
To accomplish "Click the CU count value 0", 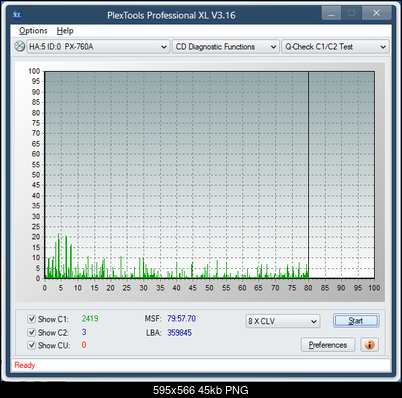I will point(84,345).
